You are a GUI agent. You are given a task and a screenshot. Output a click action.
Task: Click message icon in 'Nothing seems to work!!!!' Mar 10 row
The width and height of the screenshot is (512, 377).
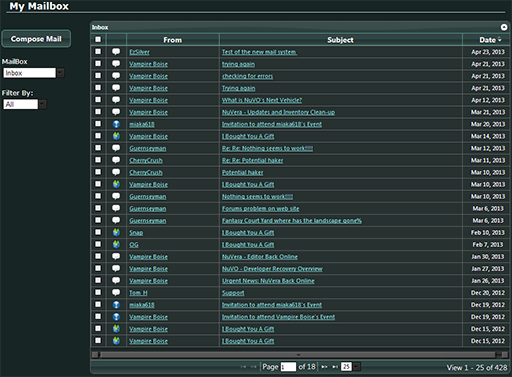click(x=116, y=196)
